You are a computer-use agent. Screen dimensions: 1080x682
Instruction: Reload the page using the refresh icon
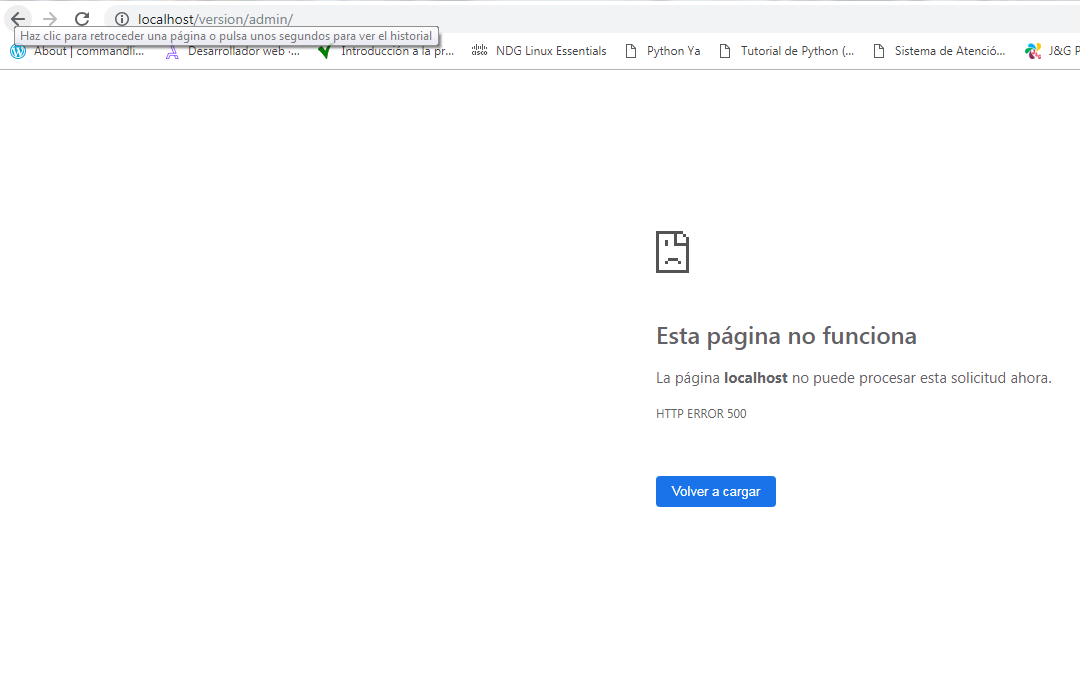tap(82, 19)
